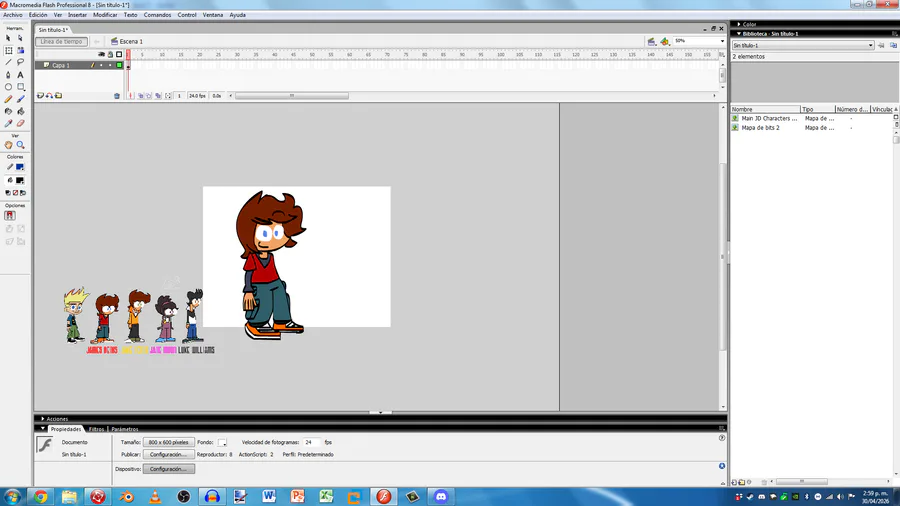The height and width of the screenshot is (506, 900).
Task: Open the Archivo menu
Action: click(13, 15)
